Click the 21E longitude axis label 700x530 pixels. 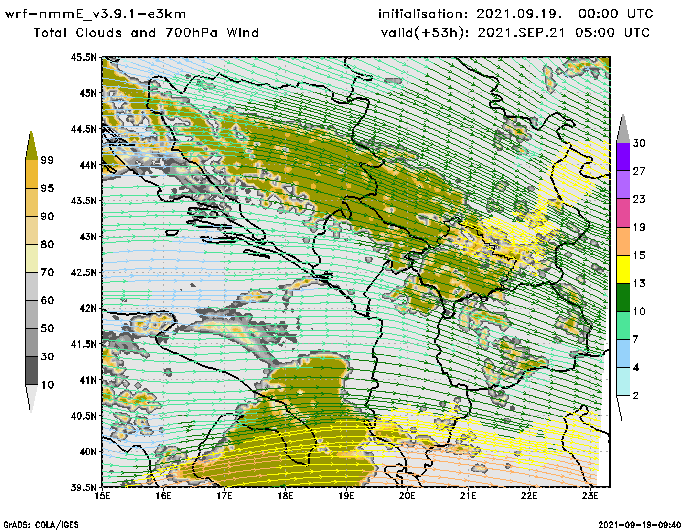pos(468,496)
